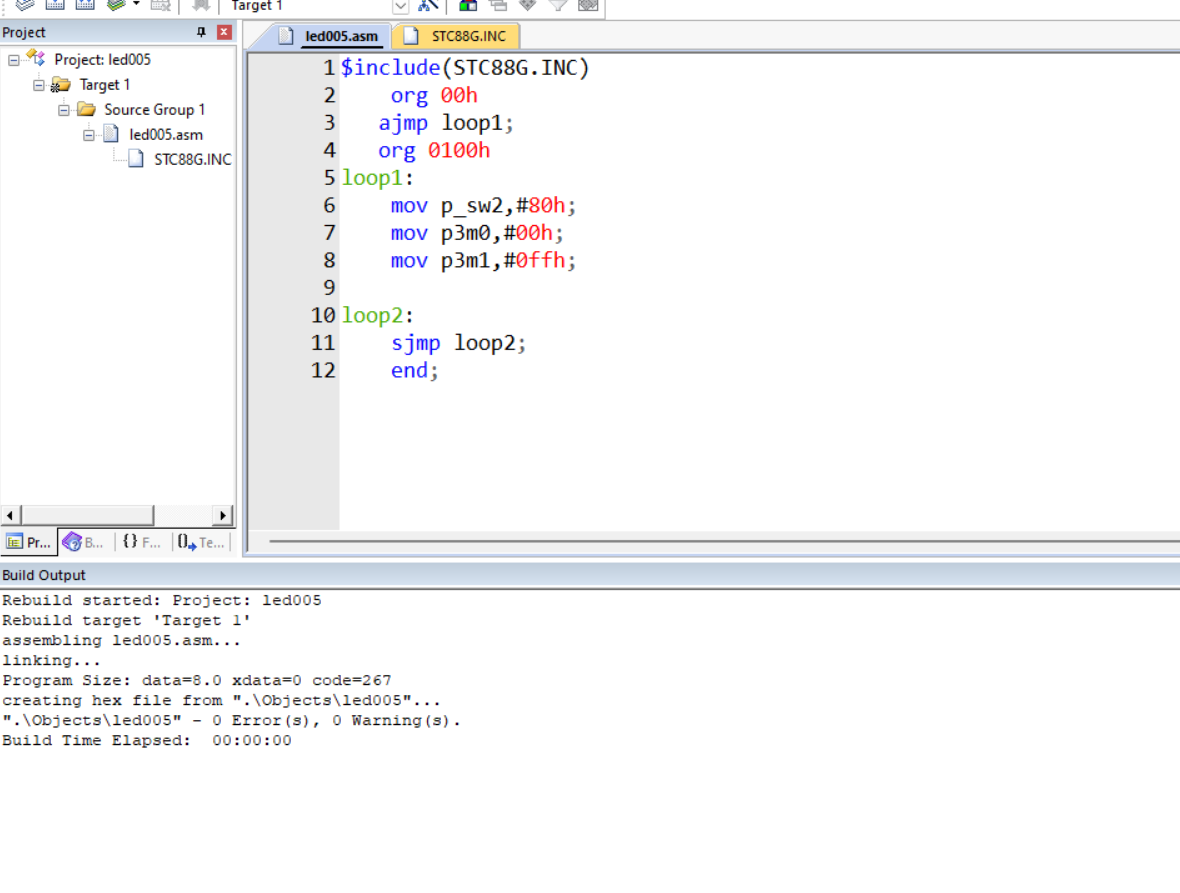
Task: Click the 'mov p3m1,#0ffh;' line
Action: 483,260
